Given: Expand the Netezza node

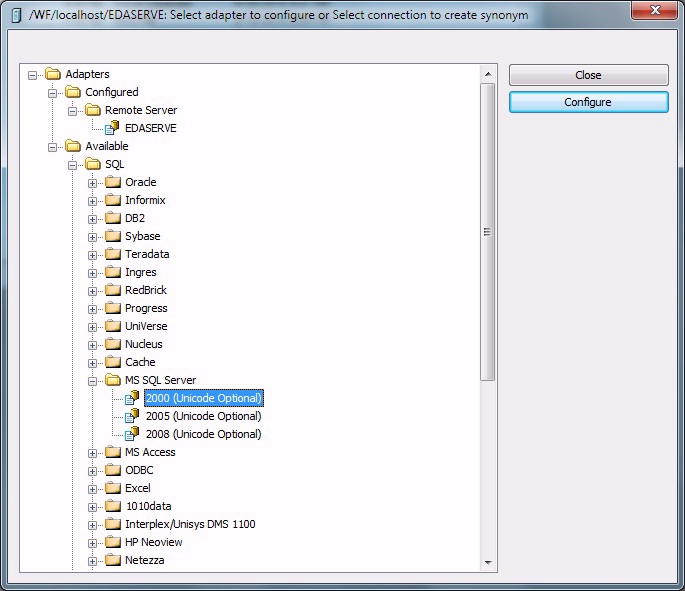Looking at the screenshot, I should click(92, 561).
